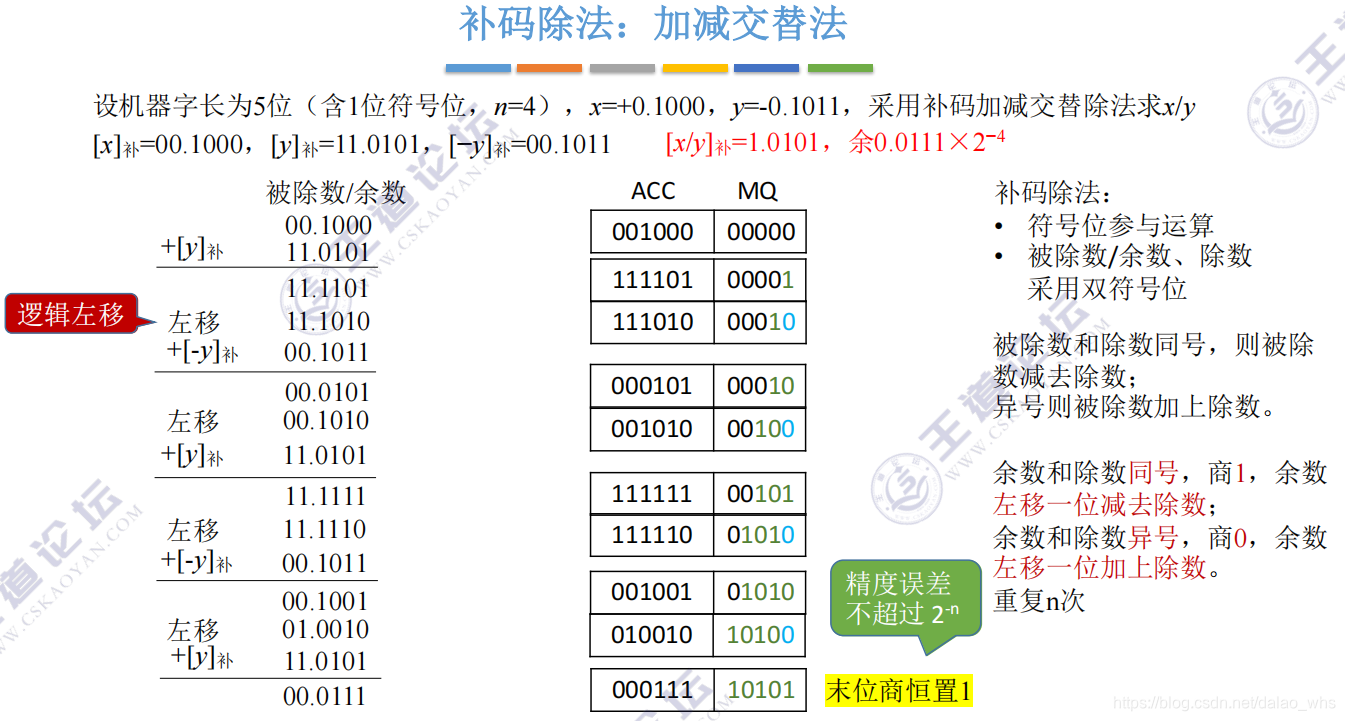This screenshot has width=1345, height=721.
Task: Click the slide title 补码除法：加减交替法
Action: coord(653,25)
